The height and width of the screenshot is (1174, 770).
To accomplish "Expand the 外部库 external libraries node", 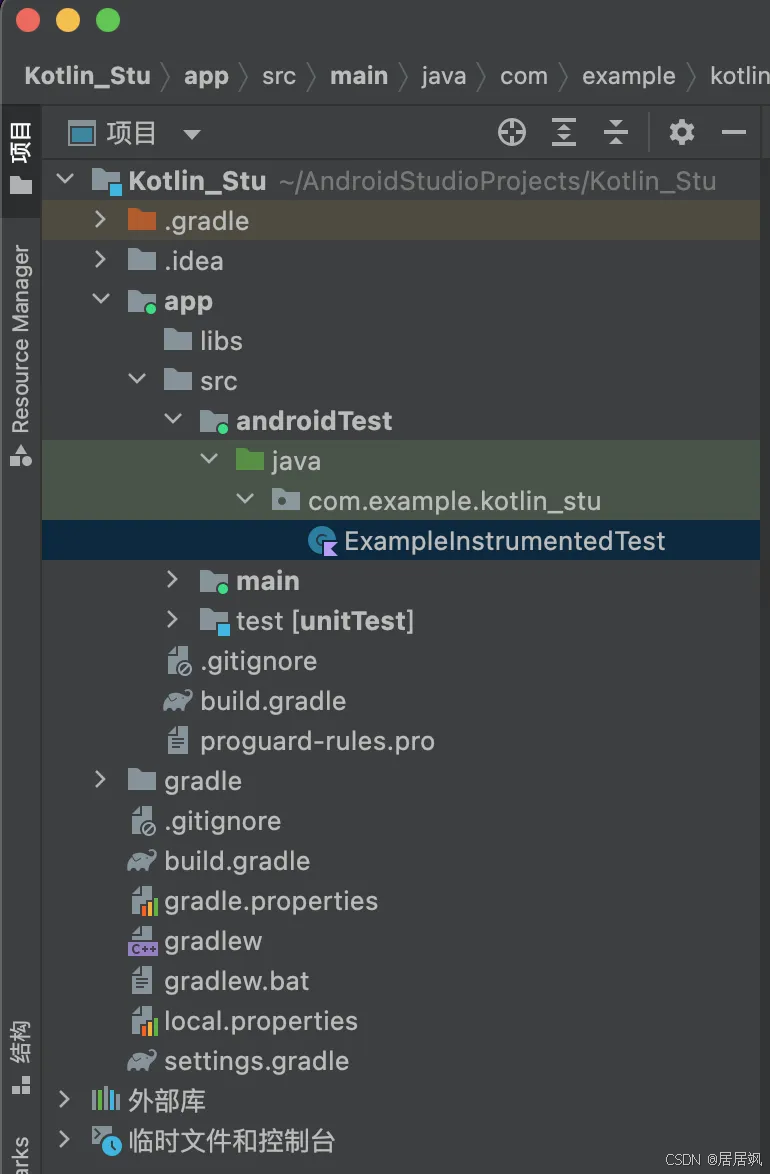I will coord(64,1100).
